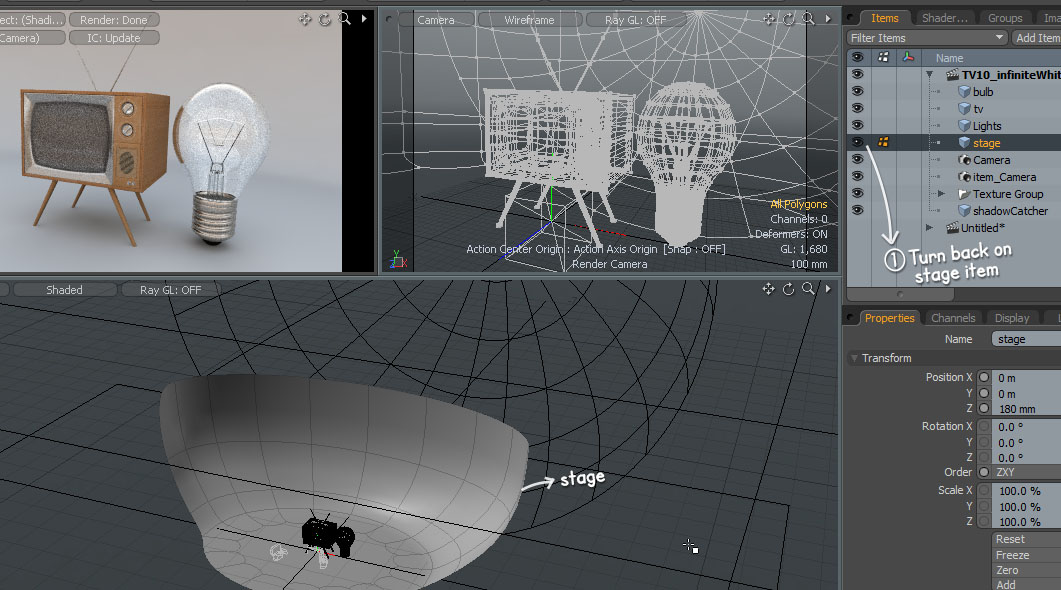Expand the Untitled* scene
Viewport: 1061px width, 590px height.
tap(929, 228)
